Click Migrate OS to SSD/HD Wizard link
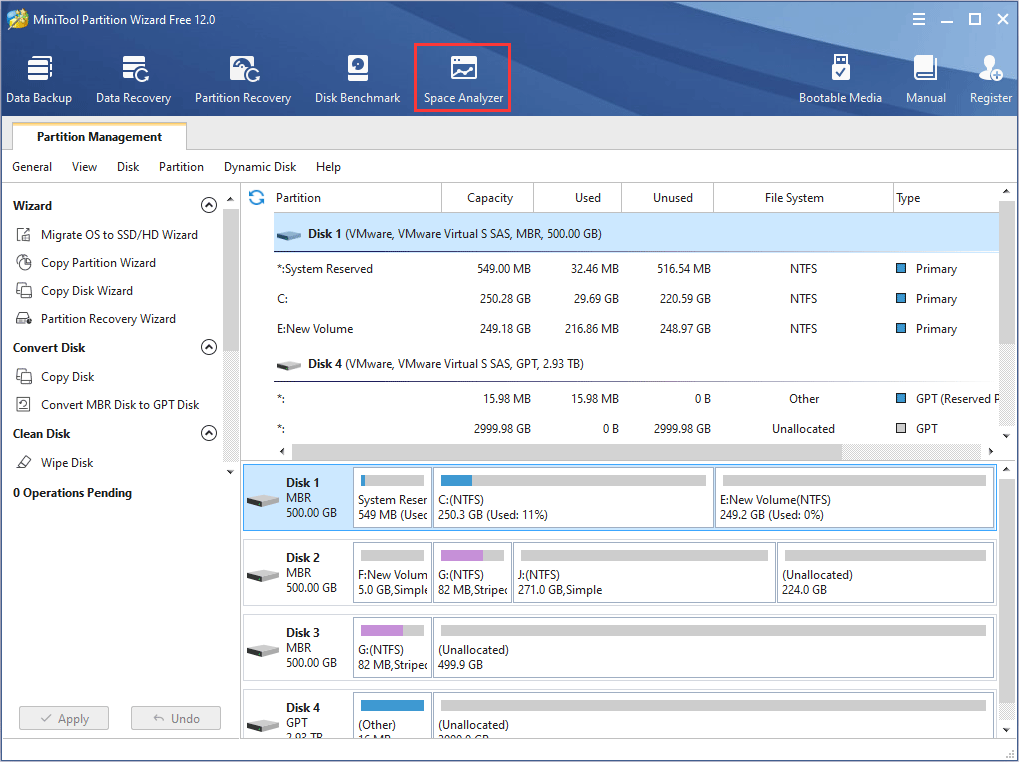The width and height of the screenshot is (1019, 762). [120, 235]
